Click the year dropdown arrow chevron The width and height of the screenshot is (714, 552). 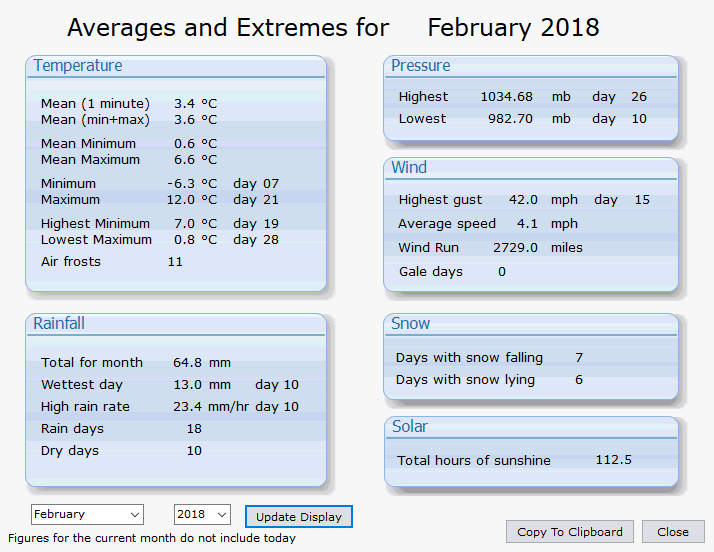pos(222,515)
